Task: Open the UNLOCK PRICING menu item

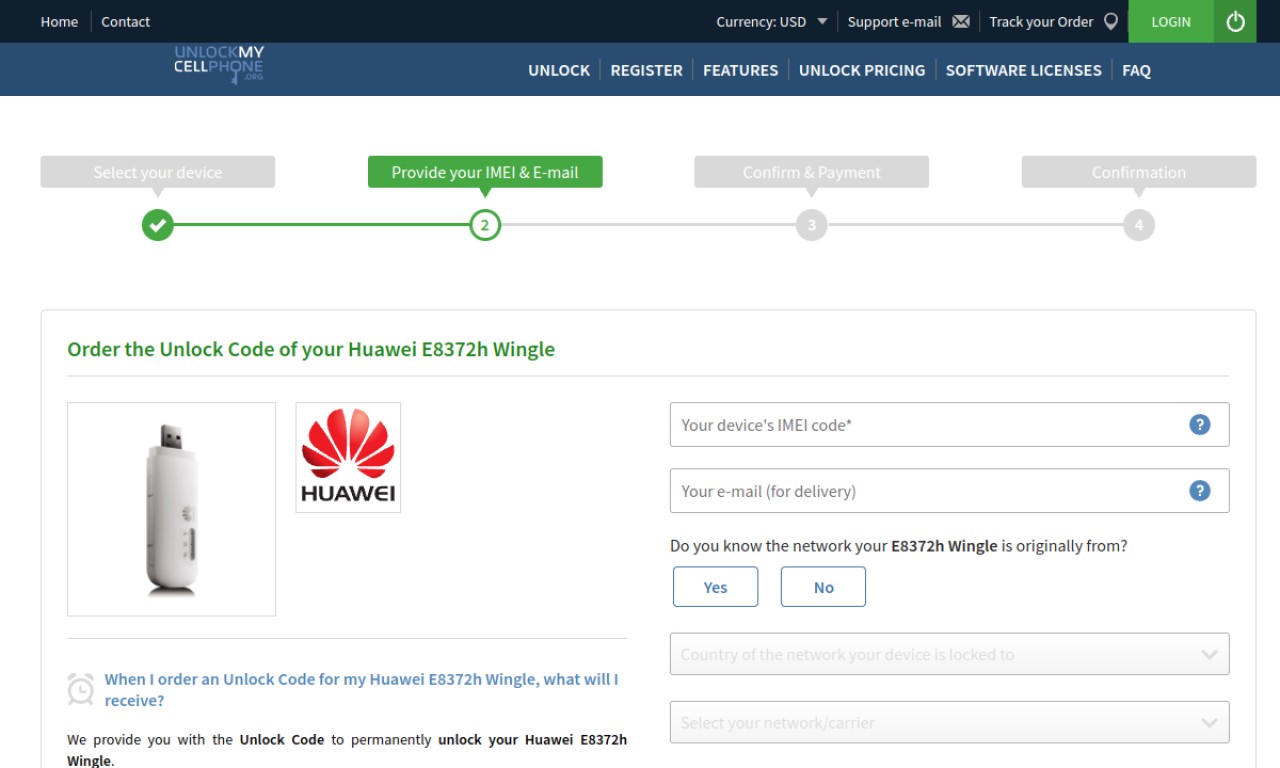Action: coord(862,70)
